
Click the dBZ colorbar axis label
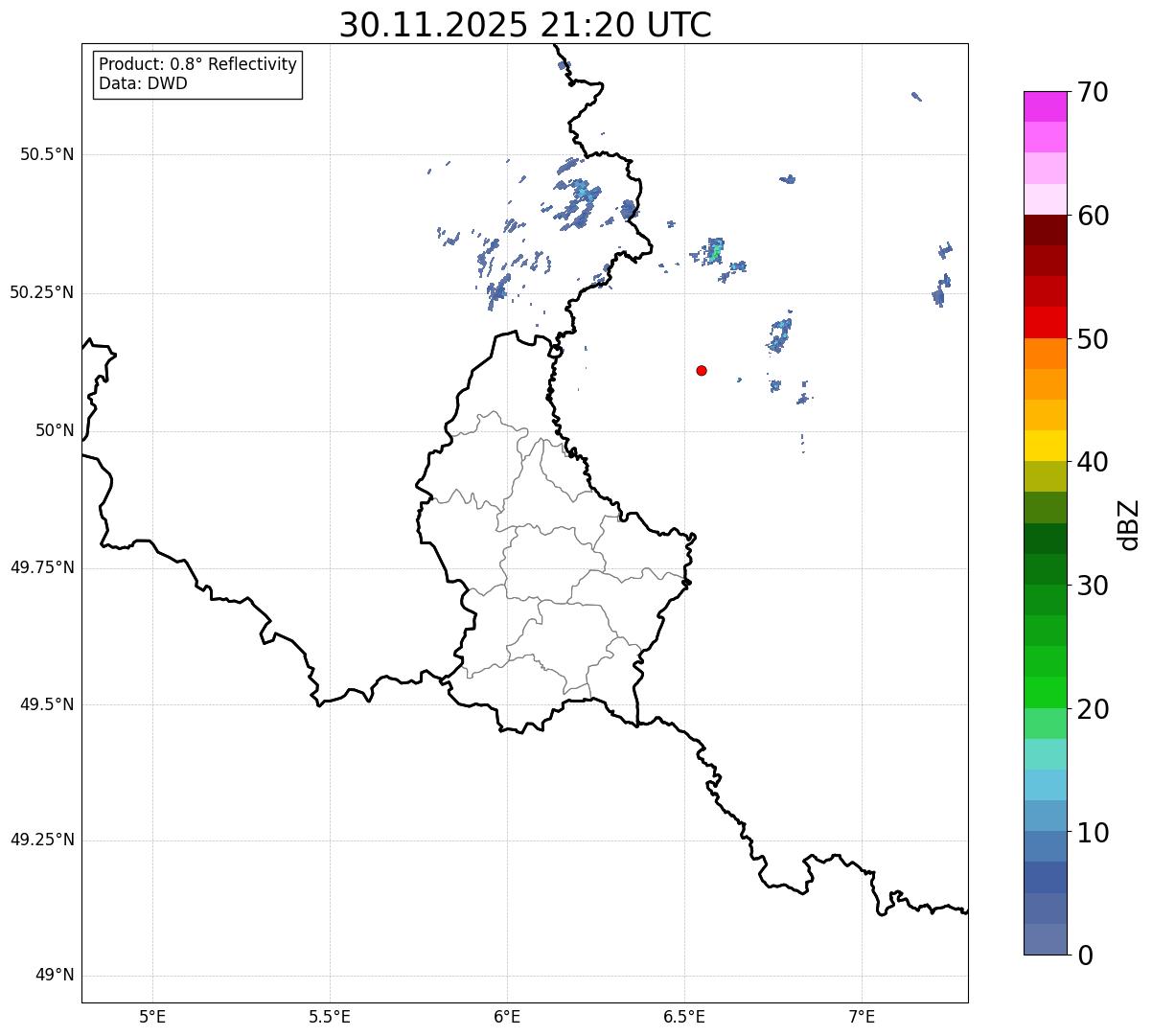click(1129, 524)
